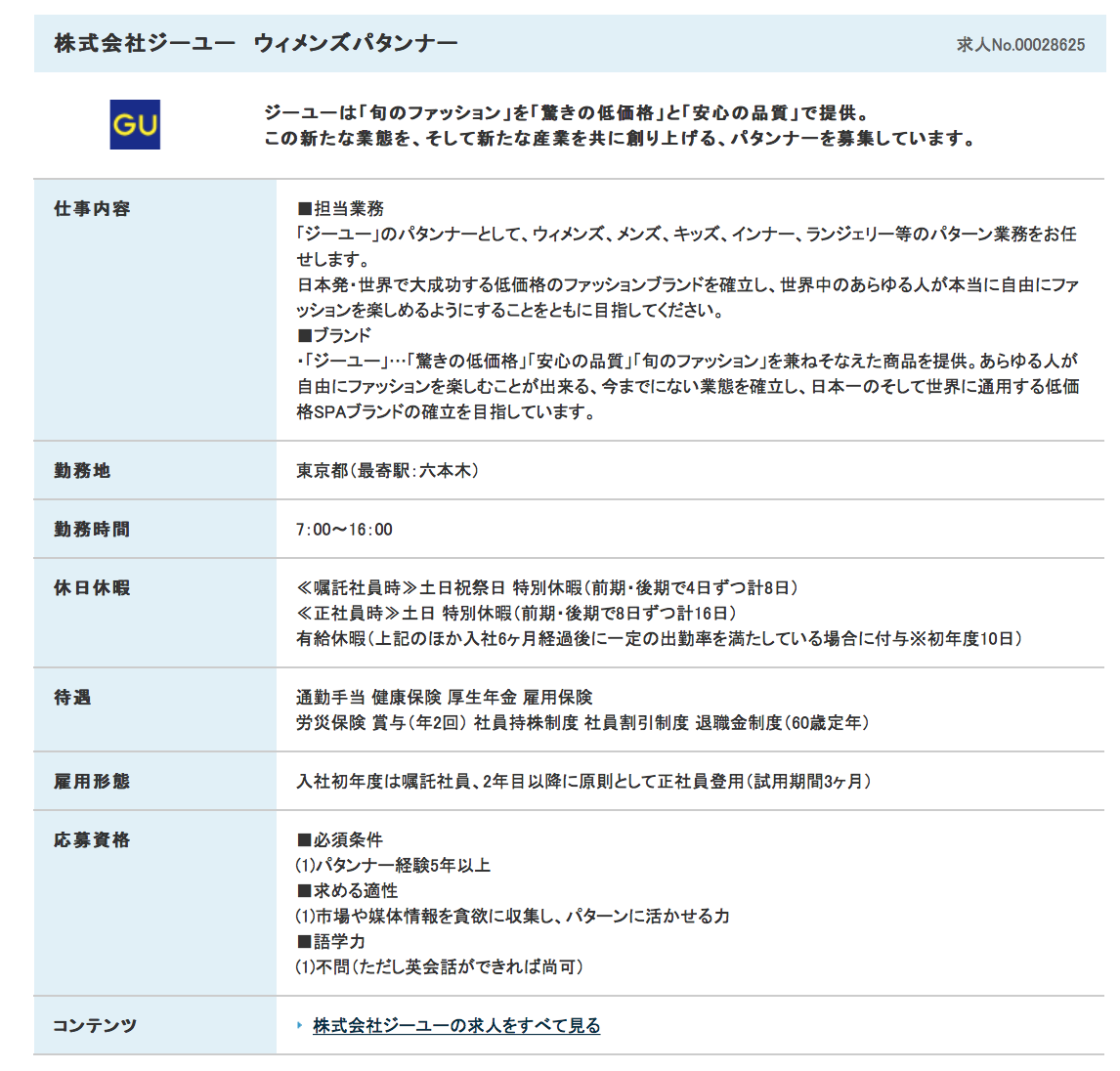Click the tagline line starting この新たな業態を
This screenshot has width=1120, height=1071.
[620, 138]
